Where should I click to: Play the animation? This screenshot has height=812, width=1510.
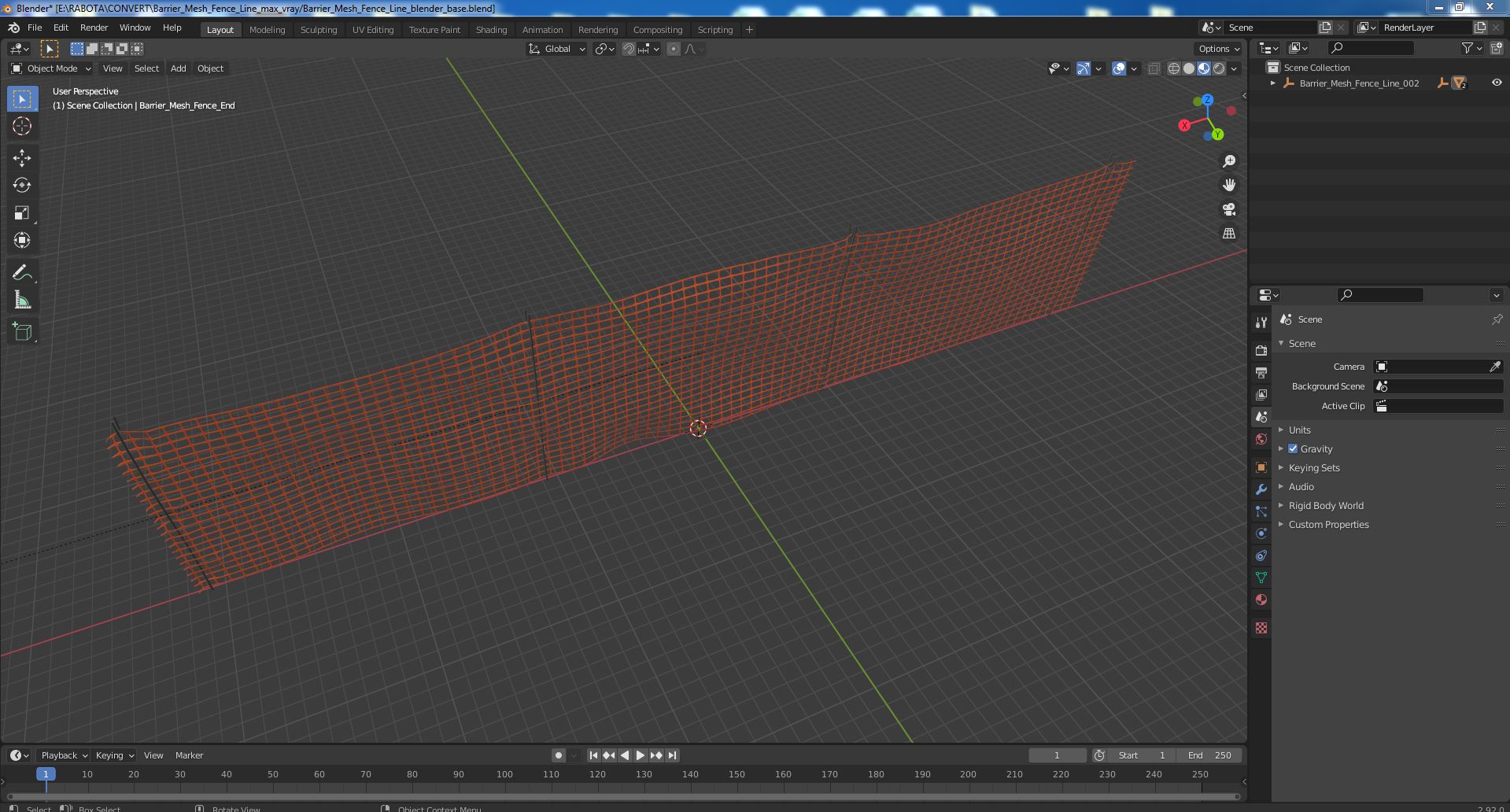click(x=641, y=755)
